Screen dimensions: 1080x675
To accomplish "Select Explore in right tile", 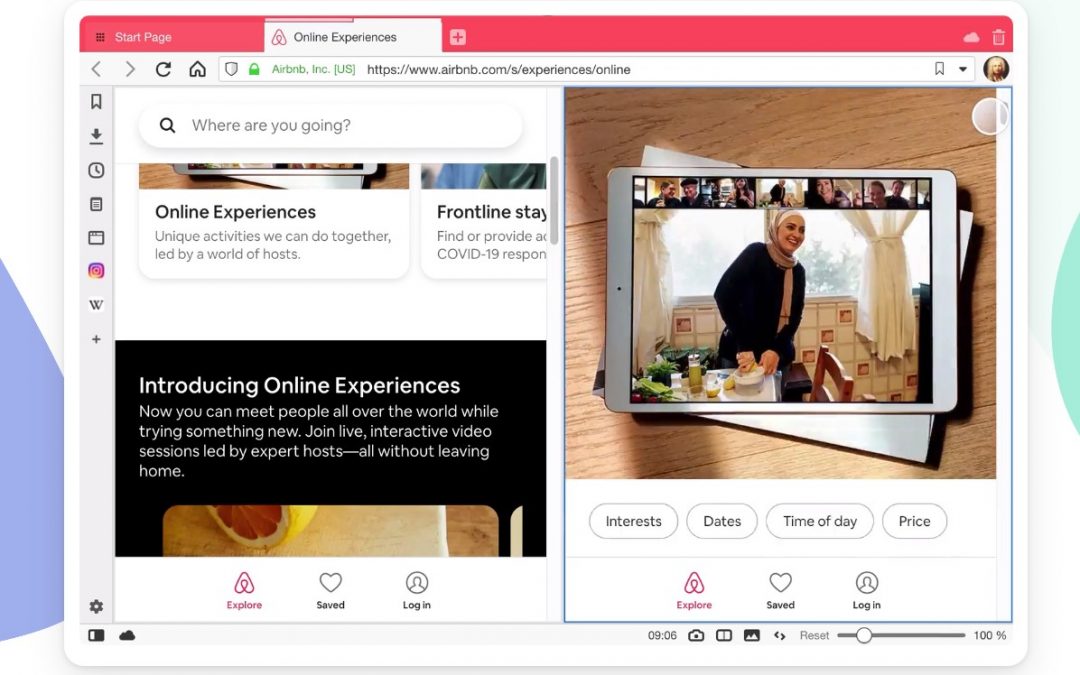I will coord(694,591).
